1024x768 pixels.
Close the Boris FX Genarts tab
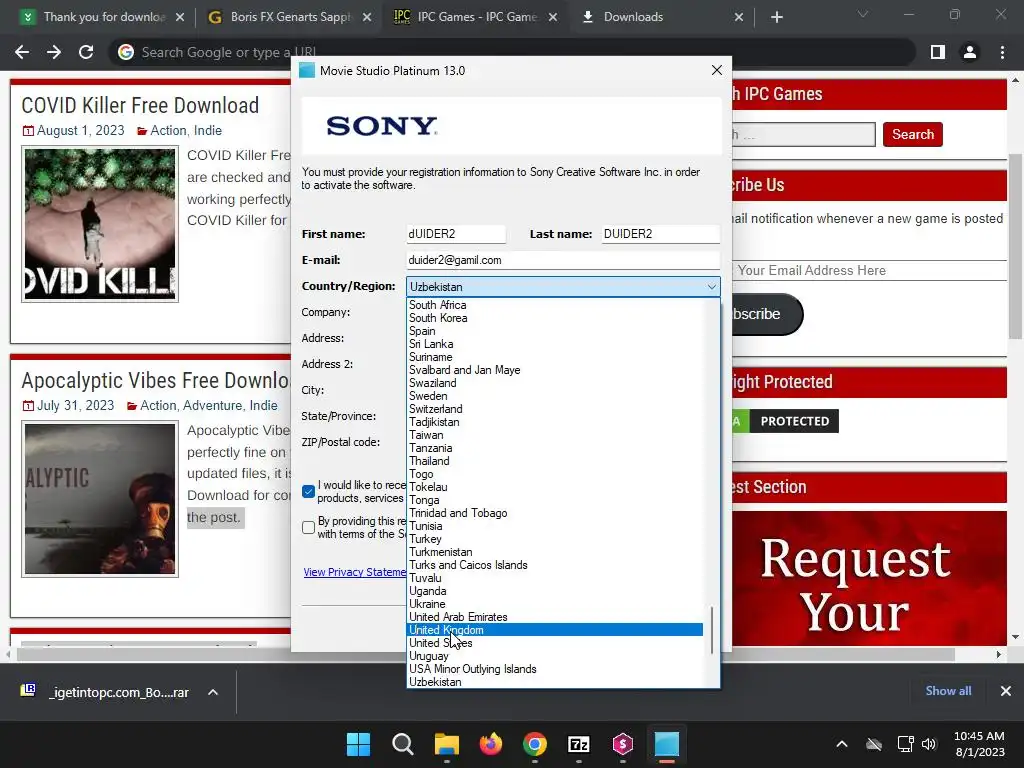tap(367, 17)
